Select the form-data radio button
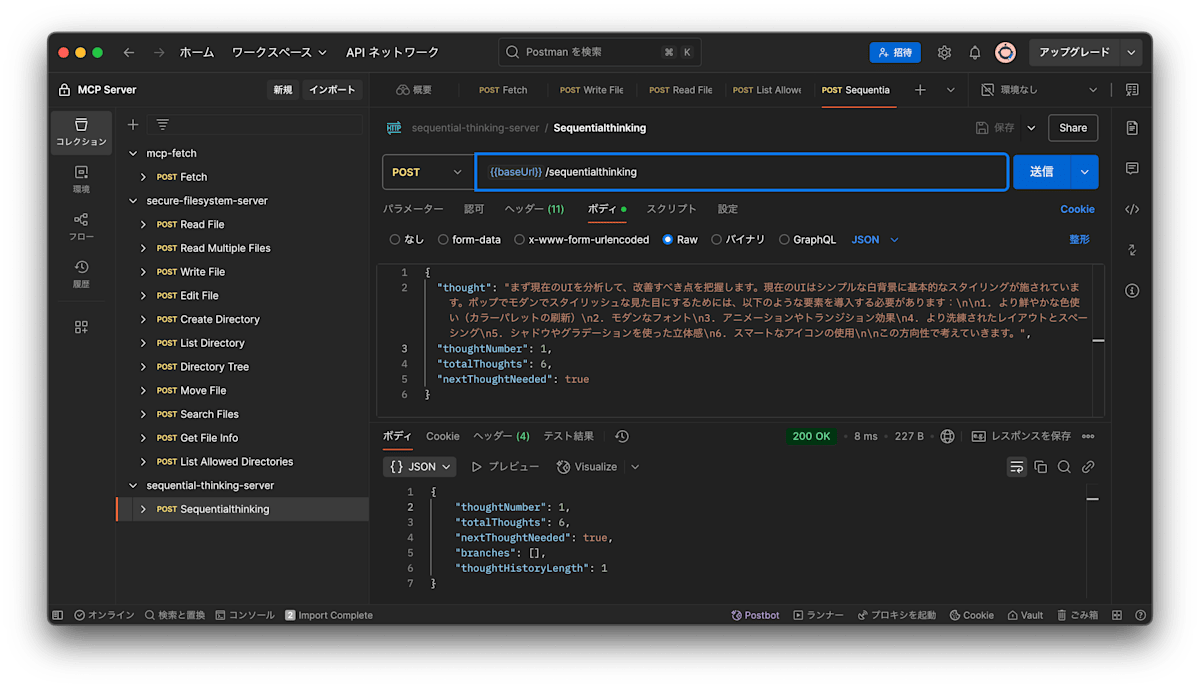Image resolution: width=1200 pixels, height=688 pixels. pyautogui.click(x=444, y=240)
